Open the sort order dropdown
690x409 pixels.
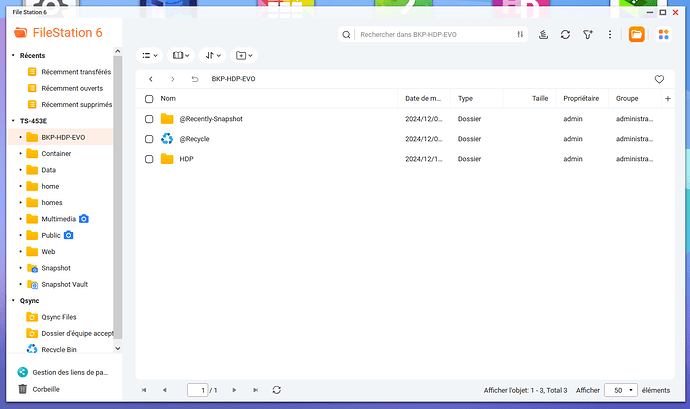pyautogui.click(x=211, y=56)
